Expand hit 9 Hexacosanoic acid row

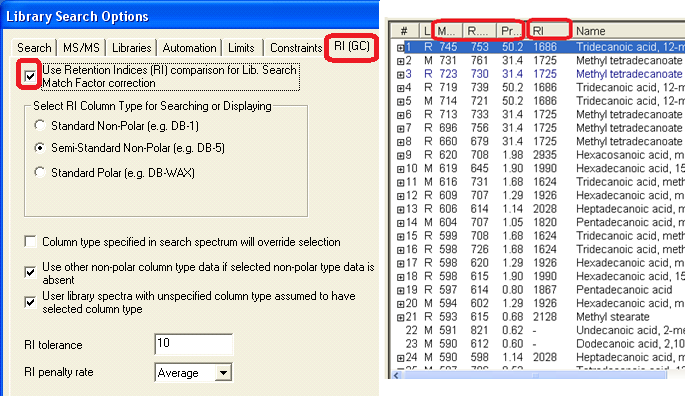click(400, 155)
